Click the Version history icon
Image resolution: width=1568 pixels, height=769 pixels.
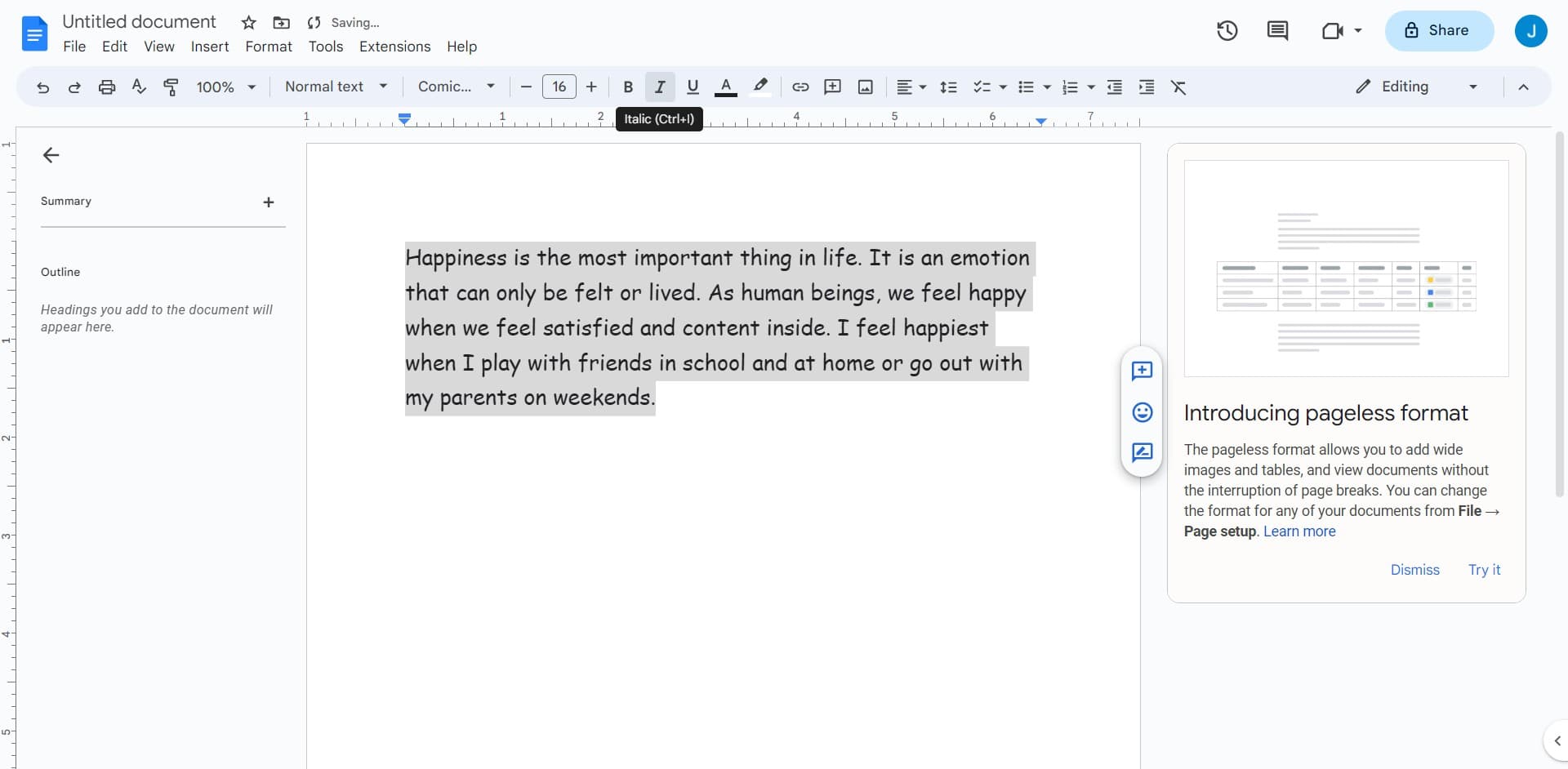(1227, 30)
